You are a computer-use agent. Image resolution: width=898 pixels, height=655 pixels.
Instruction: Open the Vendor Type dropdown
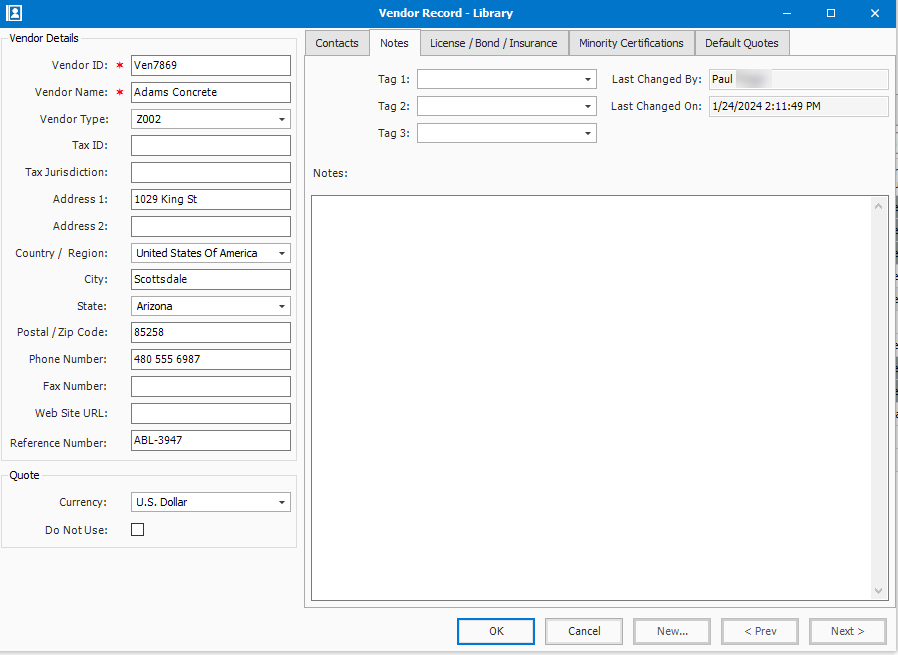(x=282, y=119)
